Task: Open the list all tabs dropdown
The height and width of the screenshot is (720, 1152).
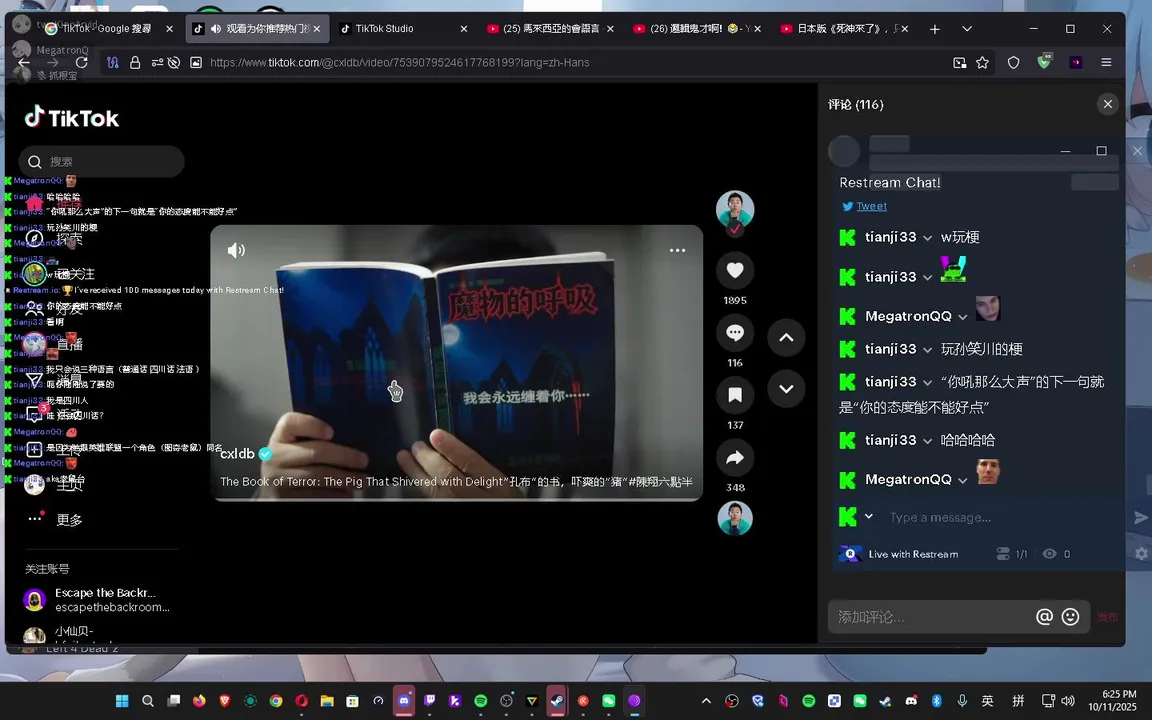Action: coord(967,29)
